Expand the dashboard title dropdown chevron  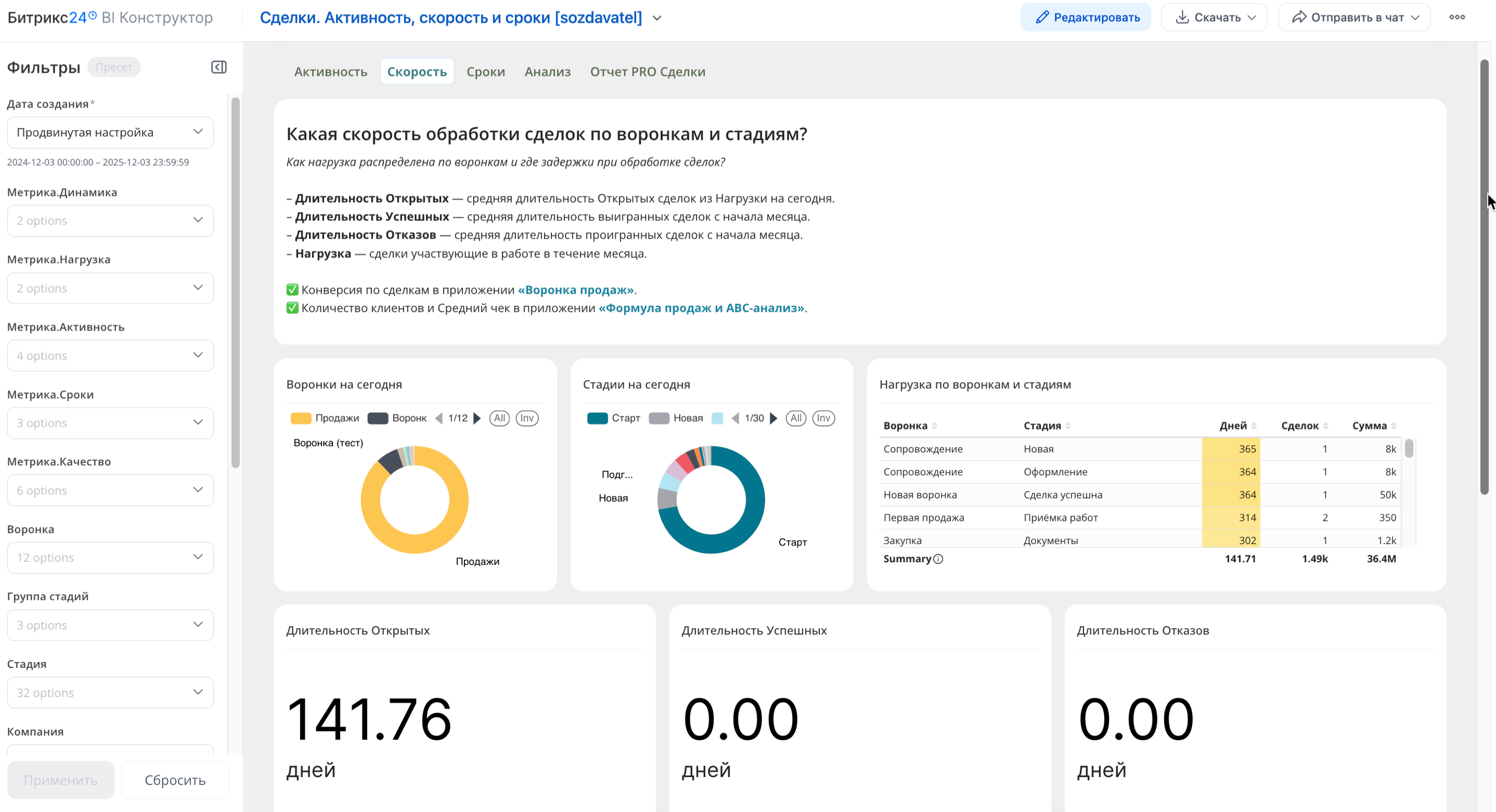(657, 18)
